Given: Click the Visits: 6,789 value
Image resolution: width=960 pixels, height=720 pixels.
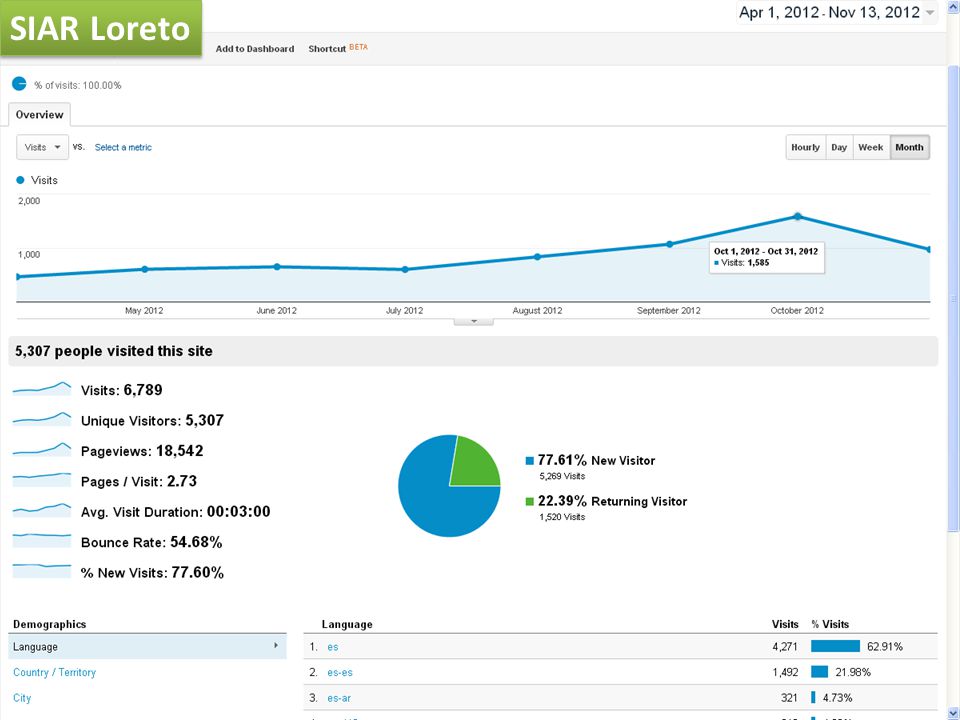Looking at the screenshot, I should (x=121, y=390).
